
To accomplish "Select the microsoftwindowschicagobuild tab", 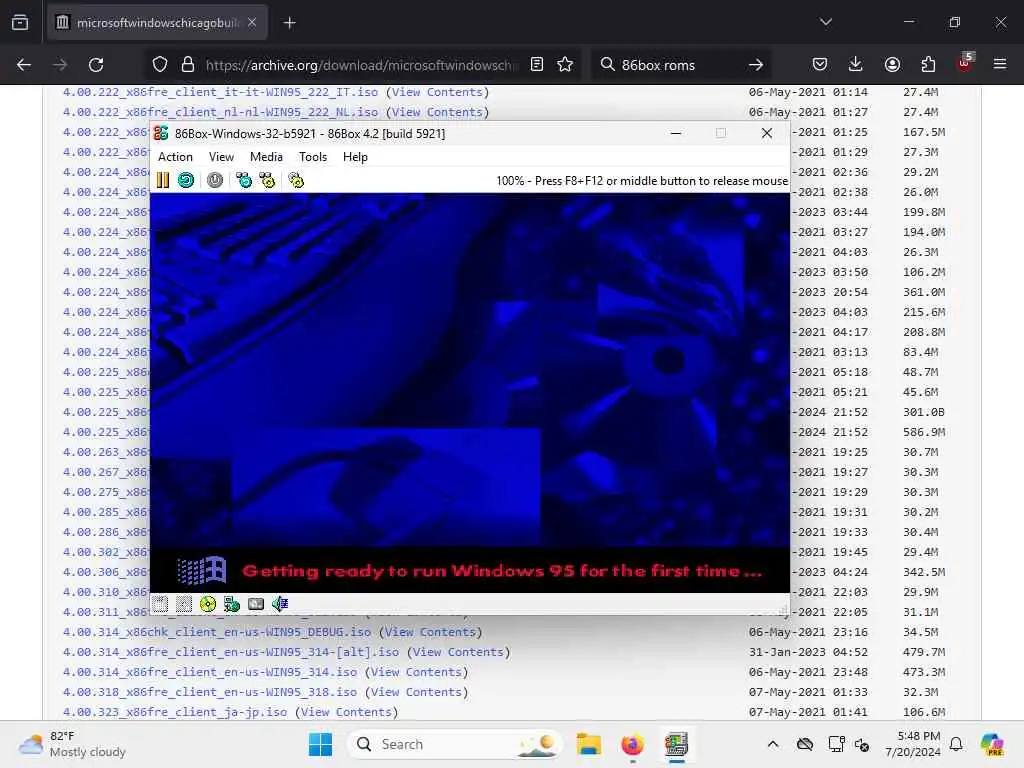I will (x=157, y=23).
